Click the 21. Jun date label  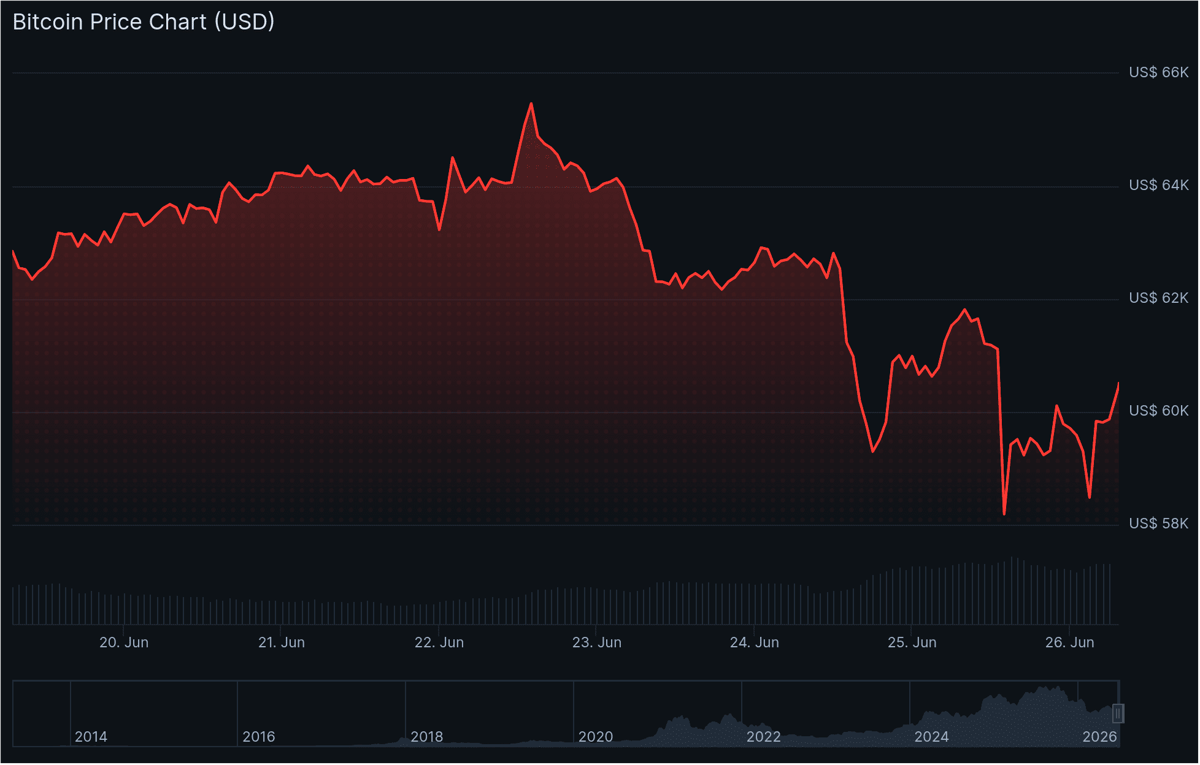[x=281, y=642]
